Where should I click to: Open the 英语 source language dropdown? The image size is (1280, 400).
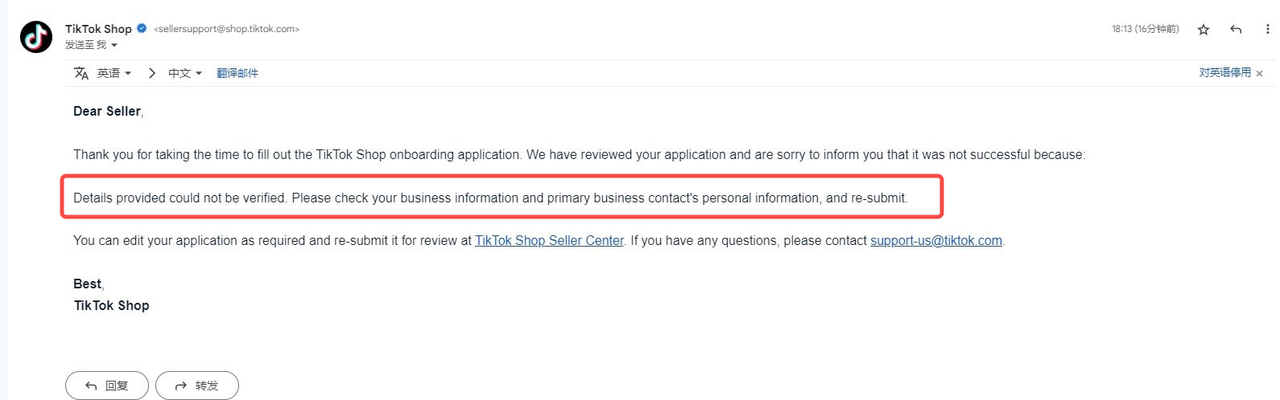114,73
